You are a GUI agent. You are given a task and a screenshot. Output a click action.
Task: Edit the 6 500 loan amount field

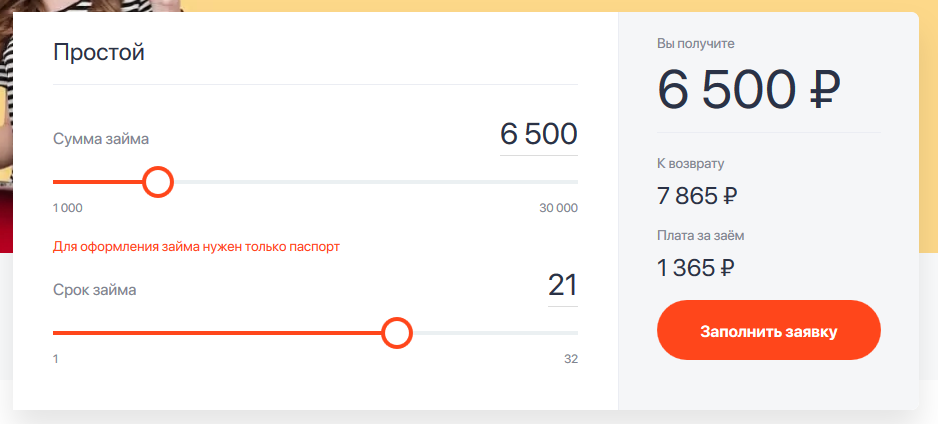(538, 135)
